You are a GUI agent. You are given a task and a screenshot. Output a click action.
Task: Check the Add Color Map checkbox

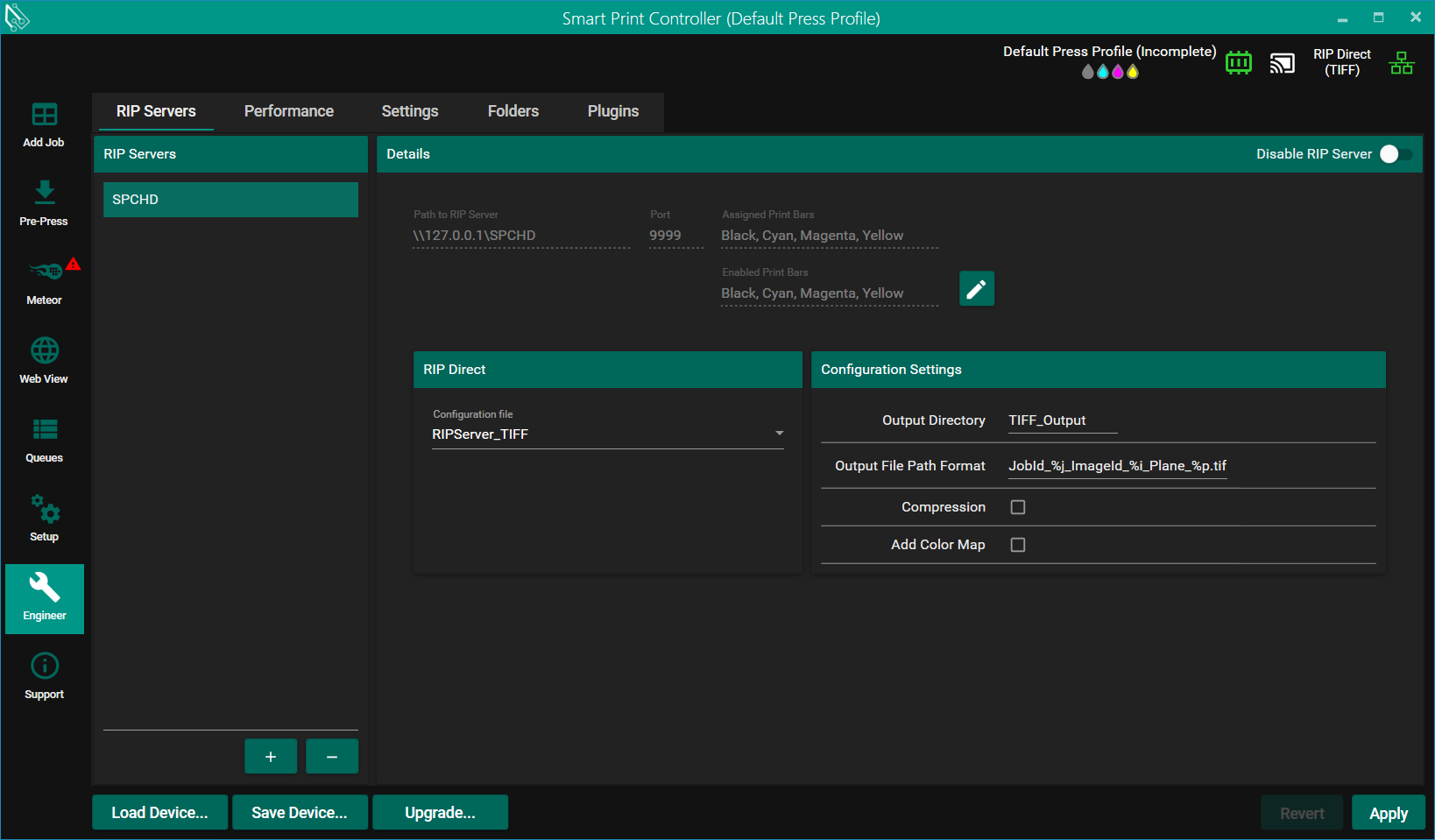[1017, 545]
